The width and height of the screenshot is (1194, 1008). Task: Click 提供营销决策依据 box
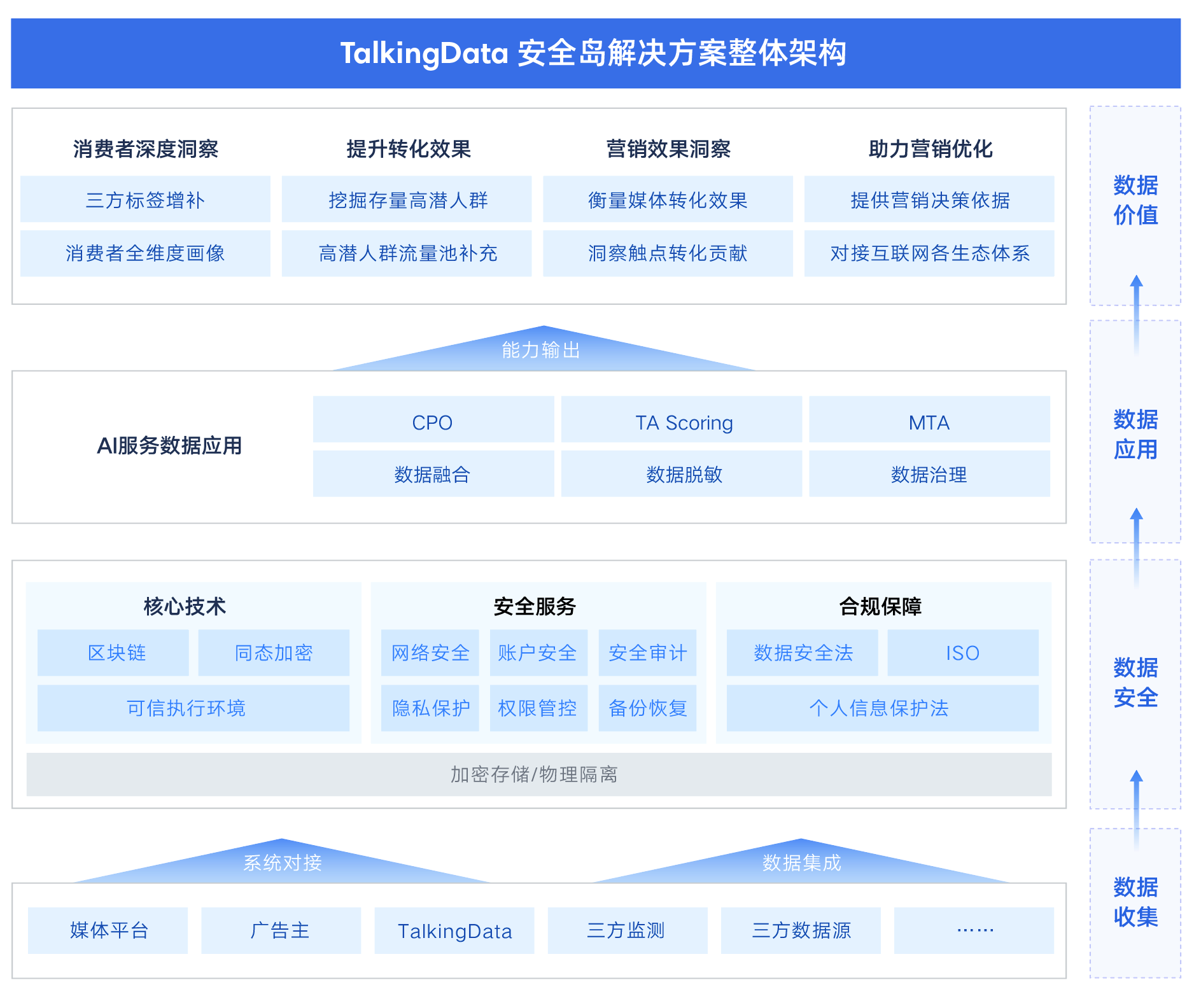click(929, 199)
